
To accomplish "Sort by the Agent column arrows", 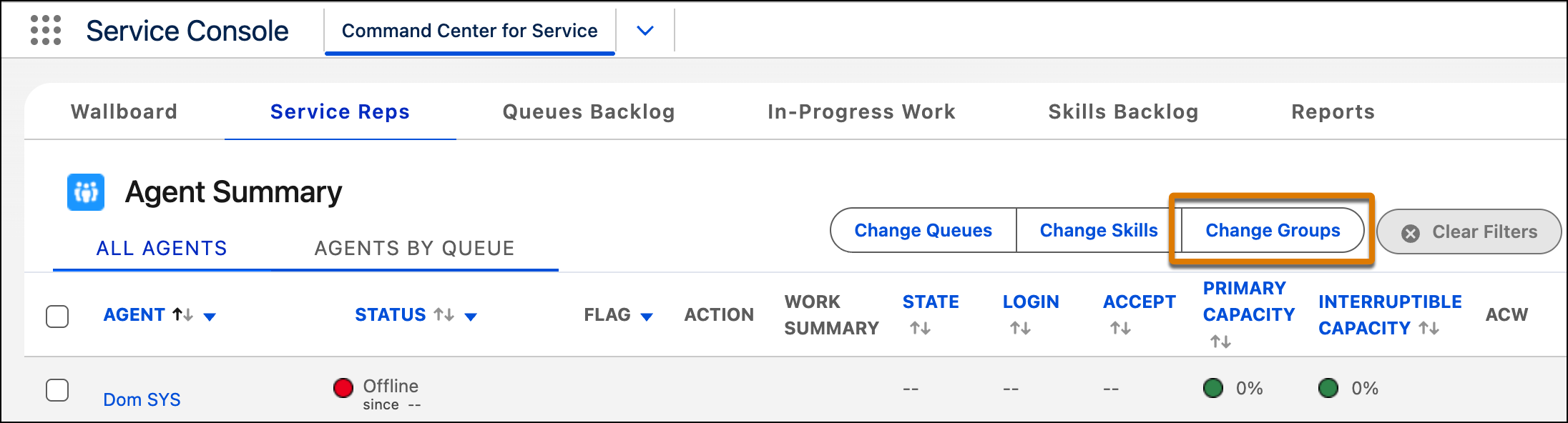I will 182,314.
